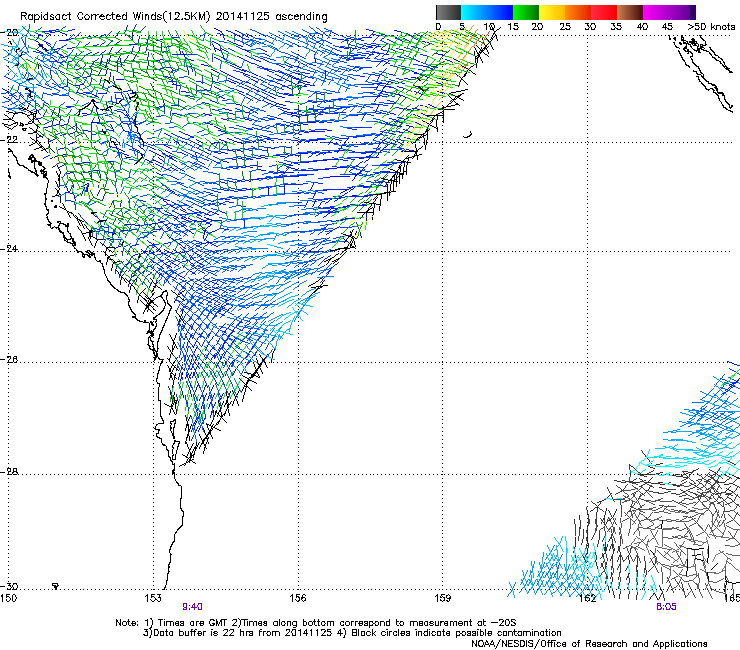Click the NOAA/NESDIS credit line

589,644
